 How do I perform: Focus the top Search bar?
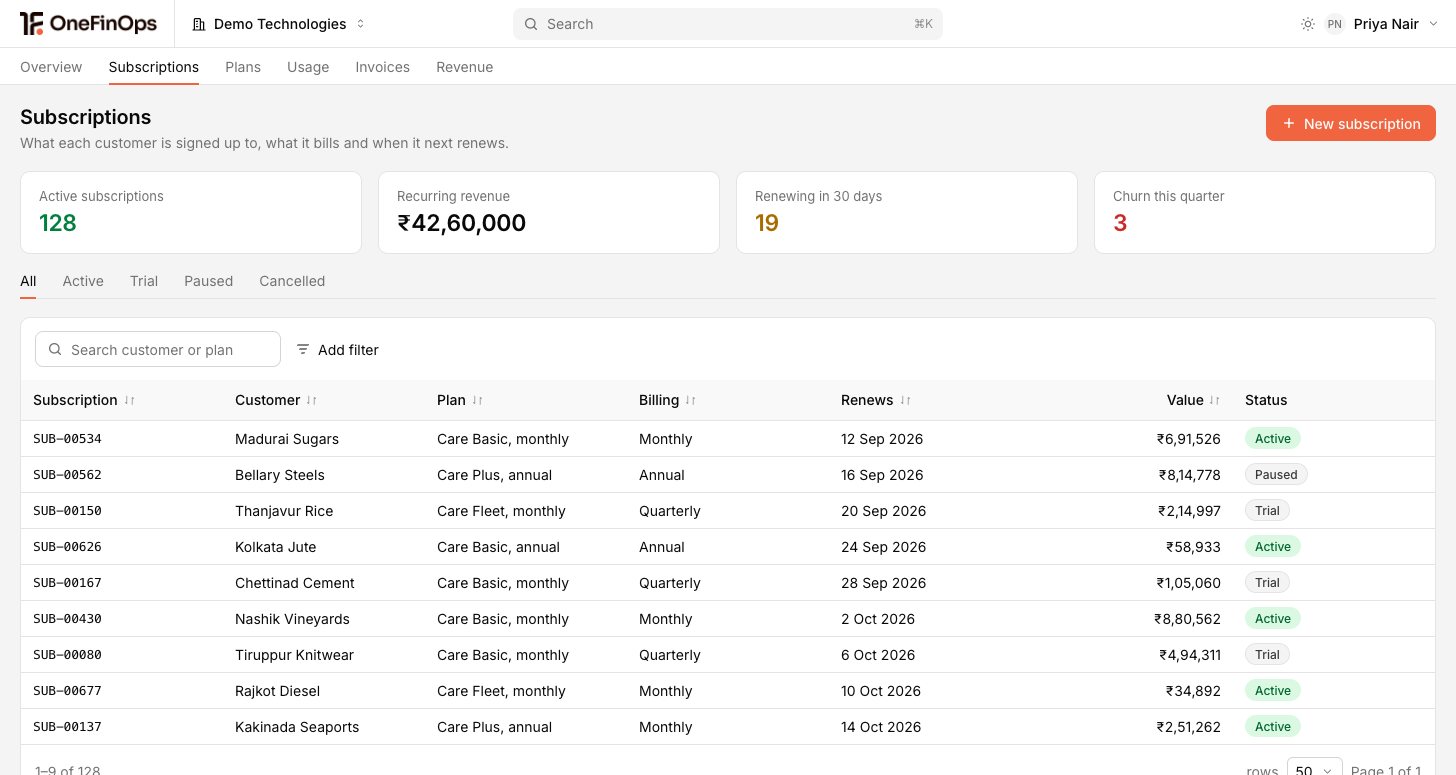pos(728,24)
